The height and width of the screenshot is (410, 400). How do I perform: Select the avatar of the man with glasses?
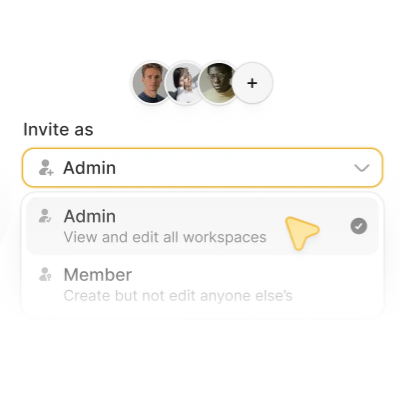(x=217, y=83)
